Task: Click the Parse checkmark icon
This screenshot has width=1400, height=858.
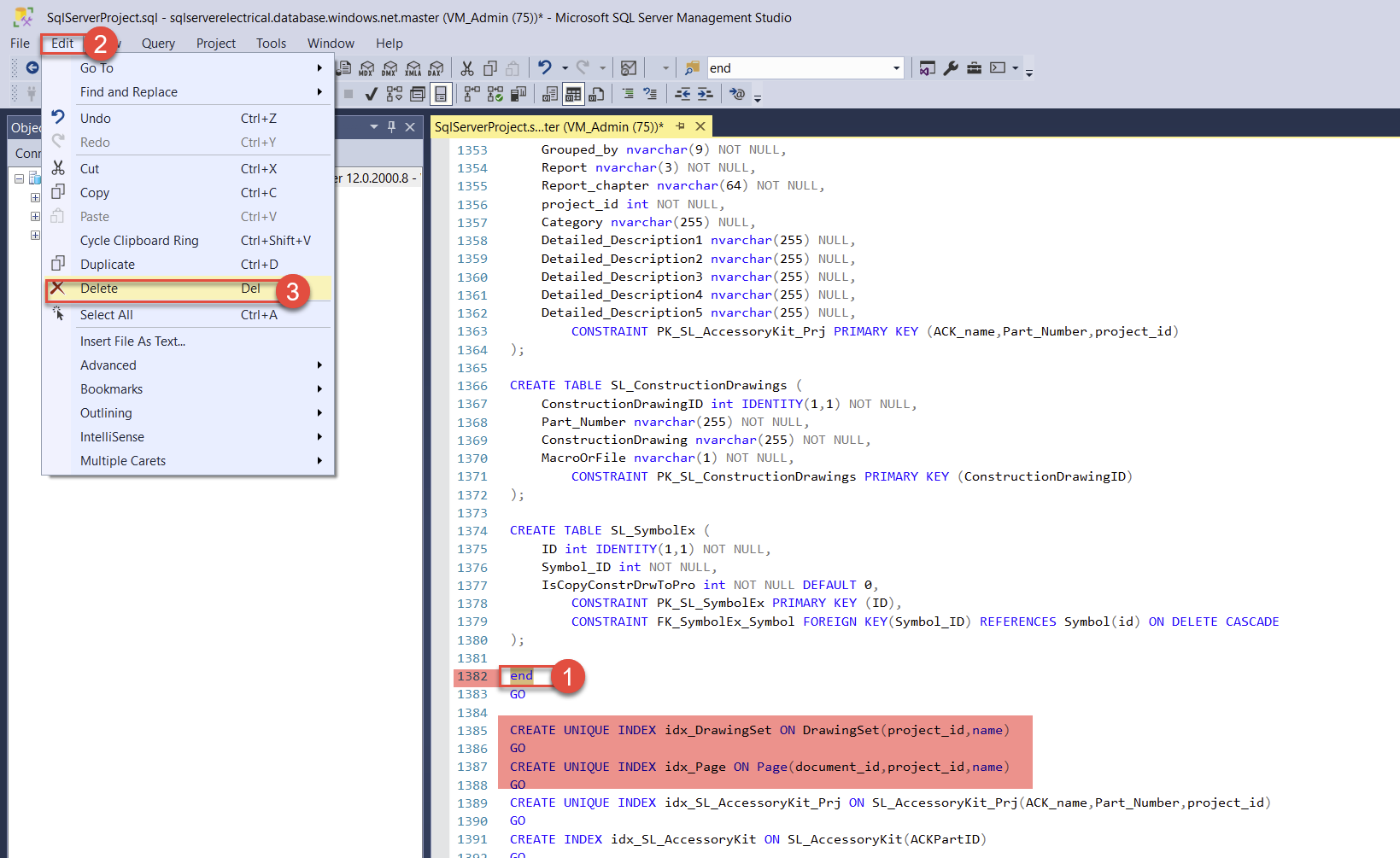Action: pyautogui.click(x=371, y=94)
